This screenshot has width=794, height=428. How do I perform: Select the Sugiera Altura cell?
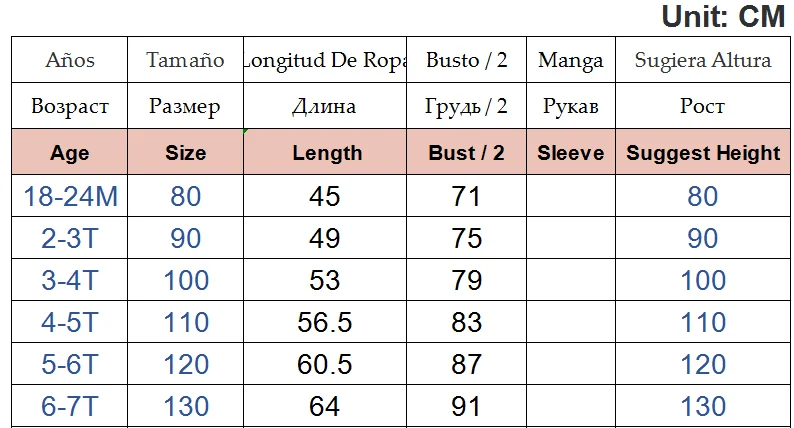(x=703, y=60)
